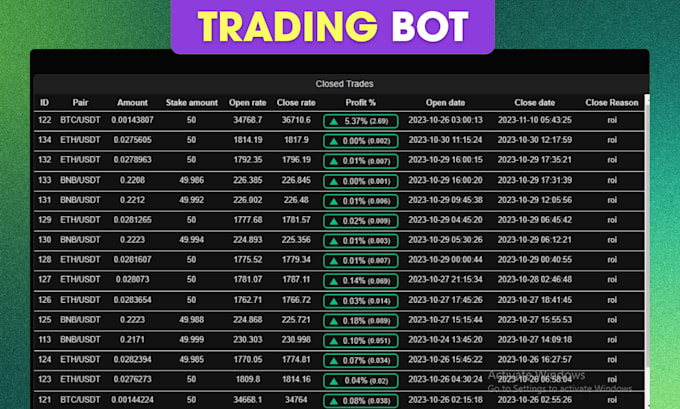
Task: Click the Close date column header
Action: [535, 103]
